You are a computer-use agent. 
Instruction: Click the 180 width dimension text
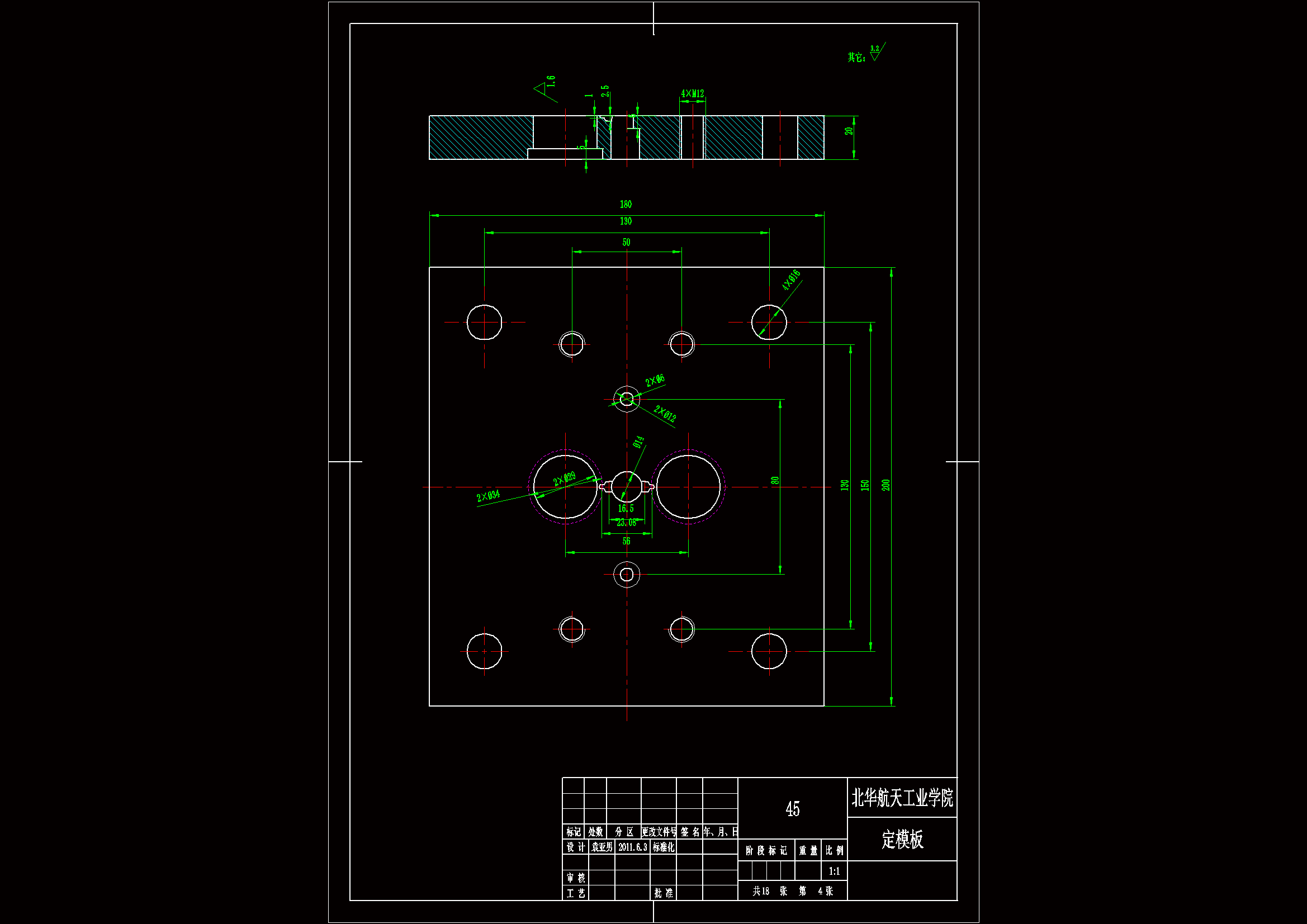[626, 205]
